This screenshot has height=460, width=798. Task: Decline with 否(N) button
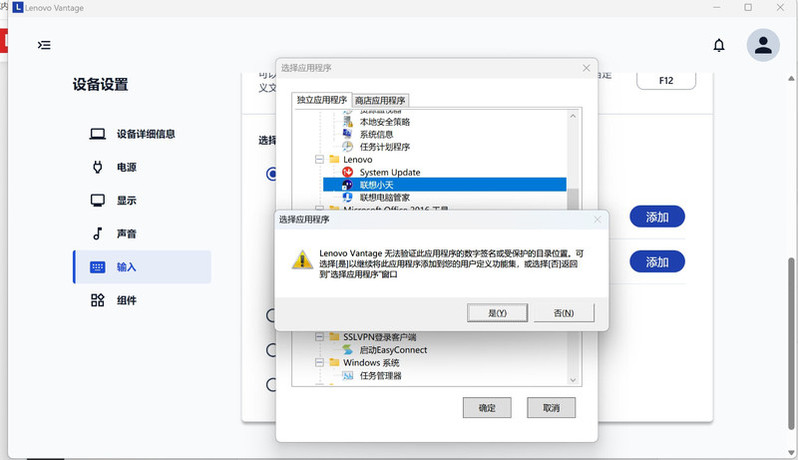coord(564,313)
